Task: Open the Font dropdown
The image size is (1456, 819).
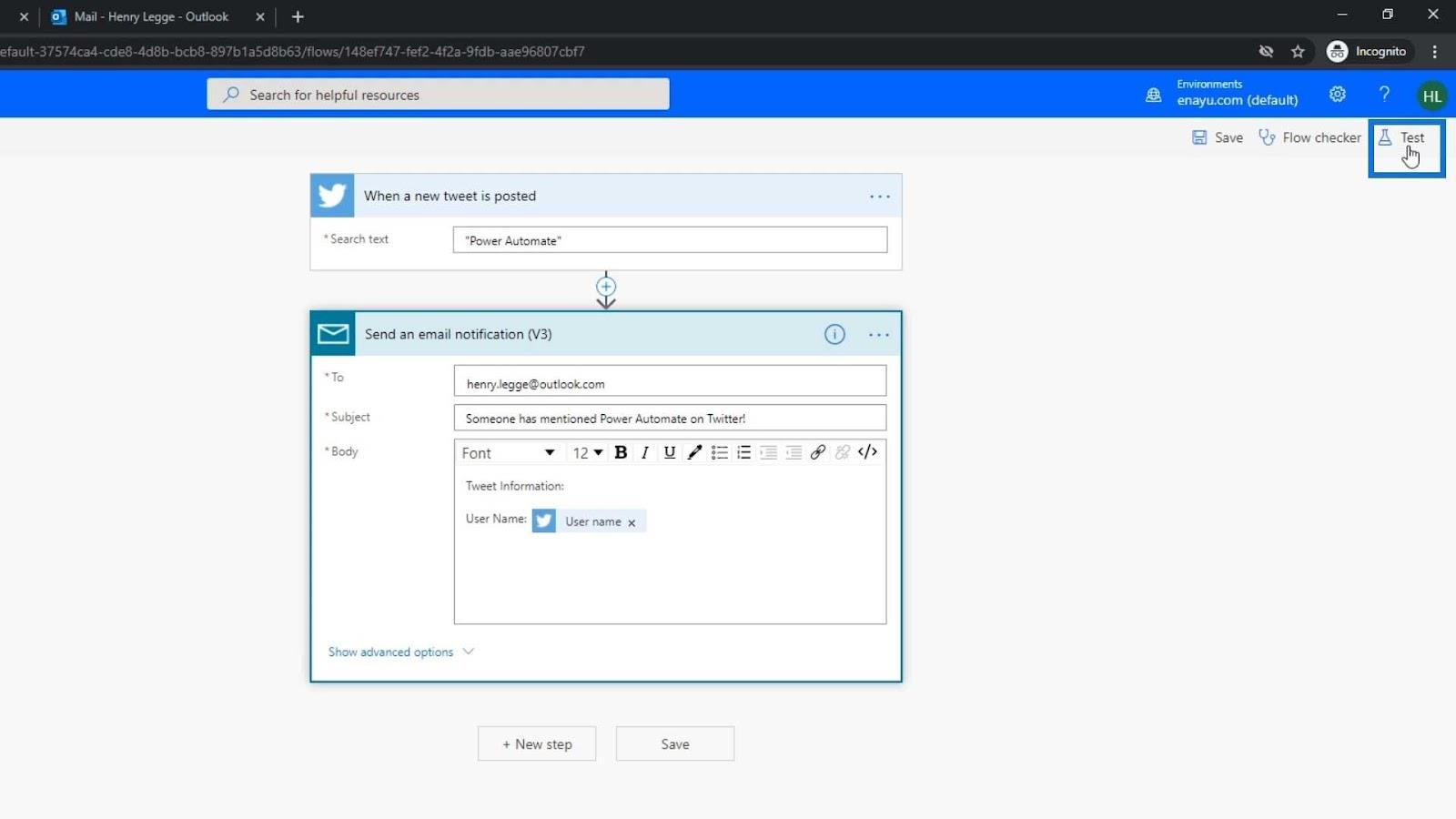Action: pos(508,452)
